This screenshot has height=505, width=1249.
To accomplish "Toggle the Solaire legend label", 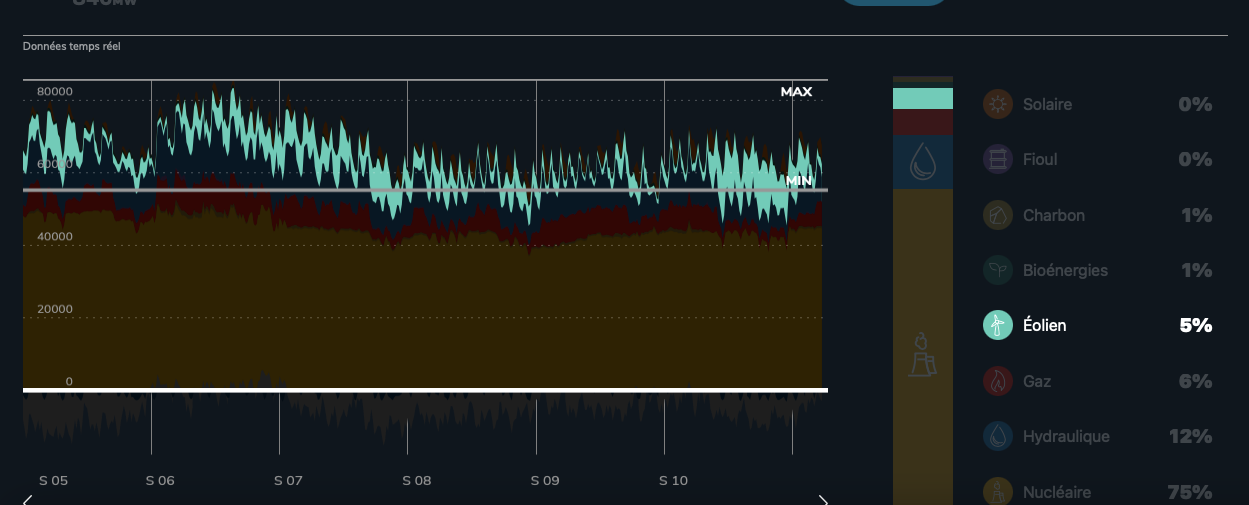I will coord(1047,104).
